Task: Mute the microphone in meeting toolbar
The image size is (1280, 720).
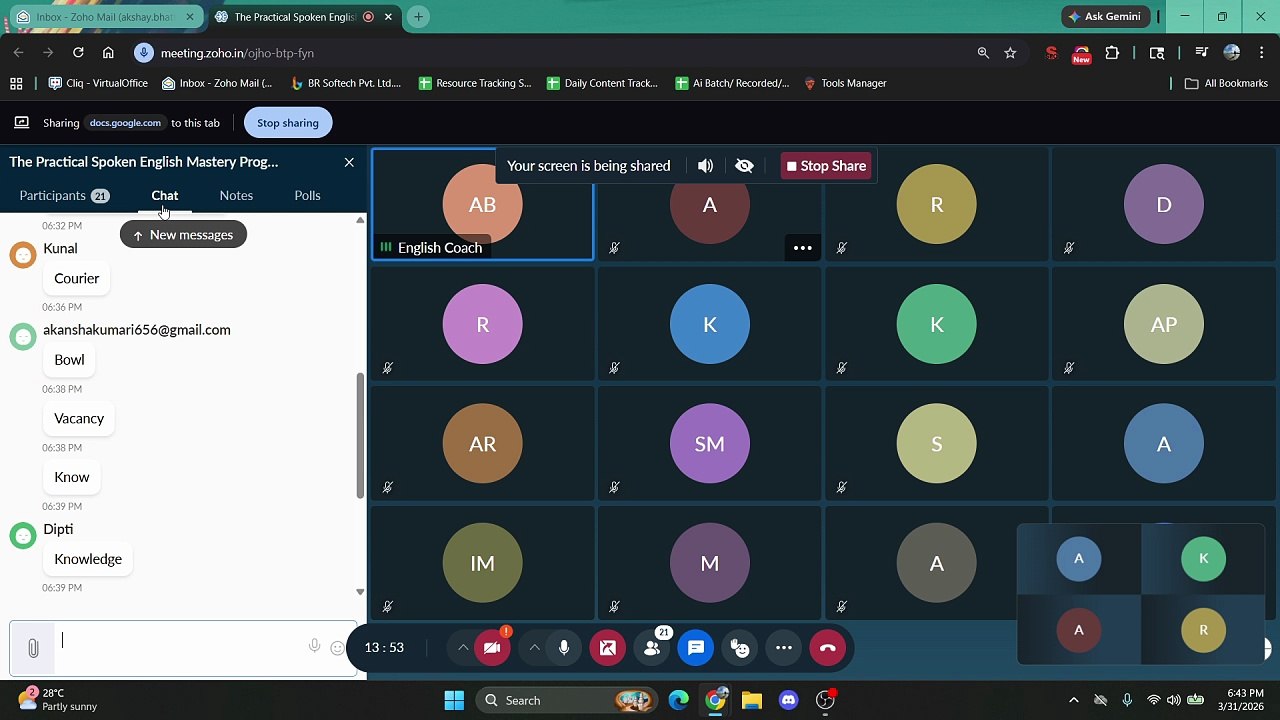Action: pos(564,648)
